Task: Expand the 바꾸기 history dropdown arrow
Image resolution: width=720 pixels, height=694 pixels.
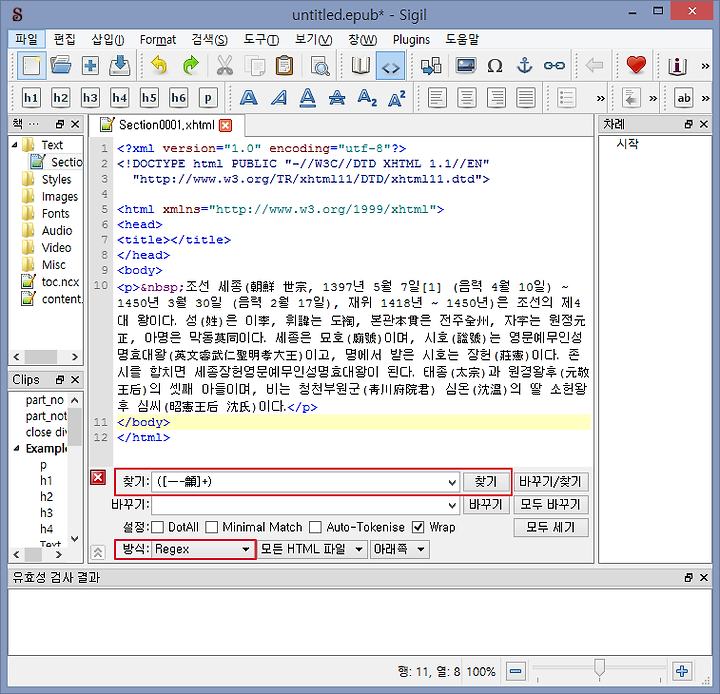Action: 452,505
